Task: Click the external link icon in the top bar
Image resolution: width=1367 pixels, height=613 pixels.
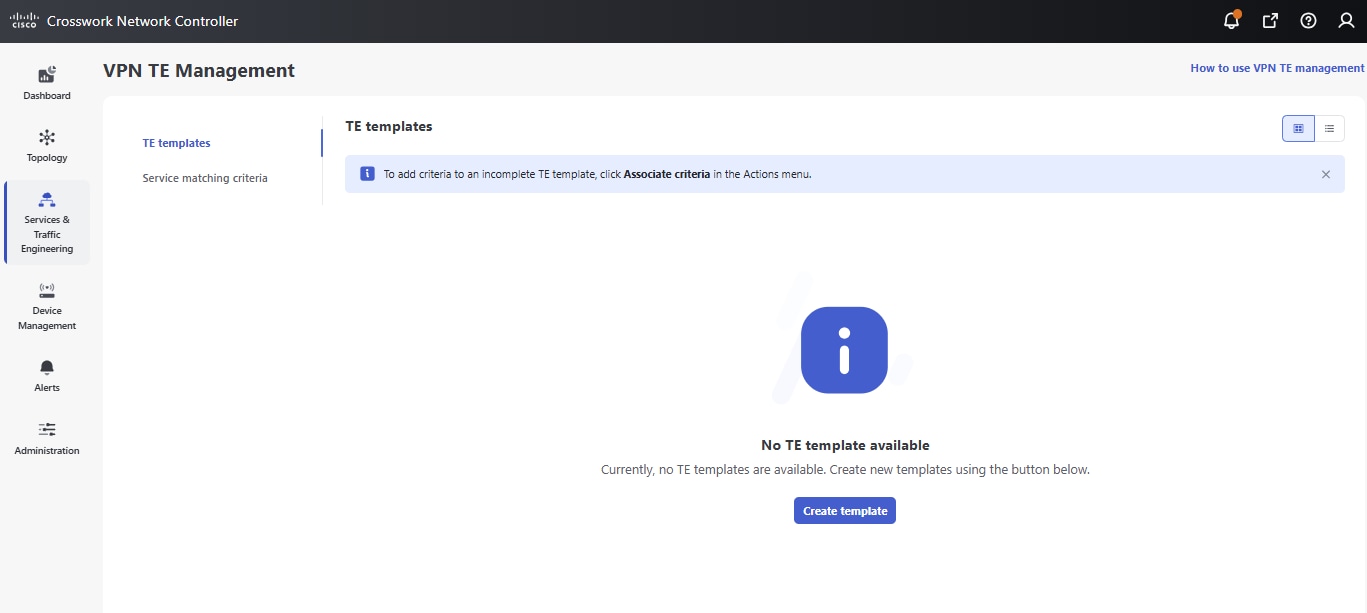Action: coord(1270,20)
